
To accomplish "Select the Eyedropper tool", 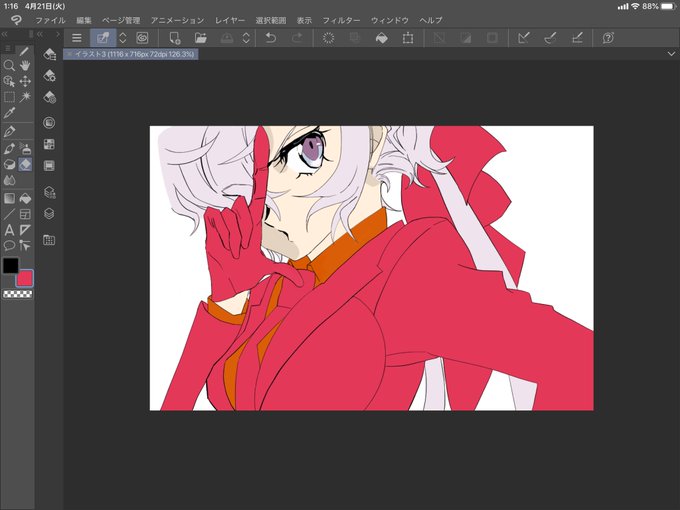I will click(9, 113).
